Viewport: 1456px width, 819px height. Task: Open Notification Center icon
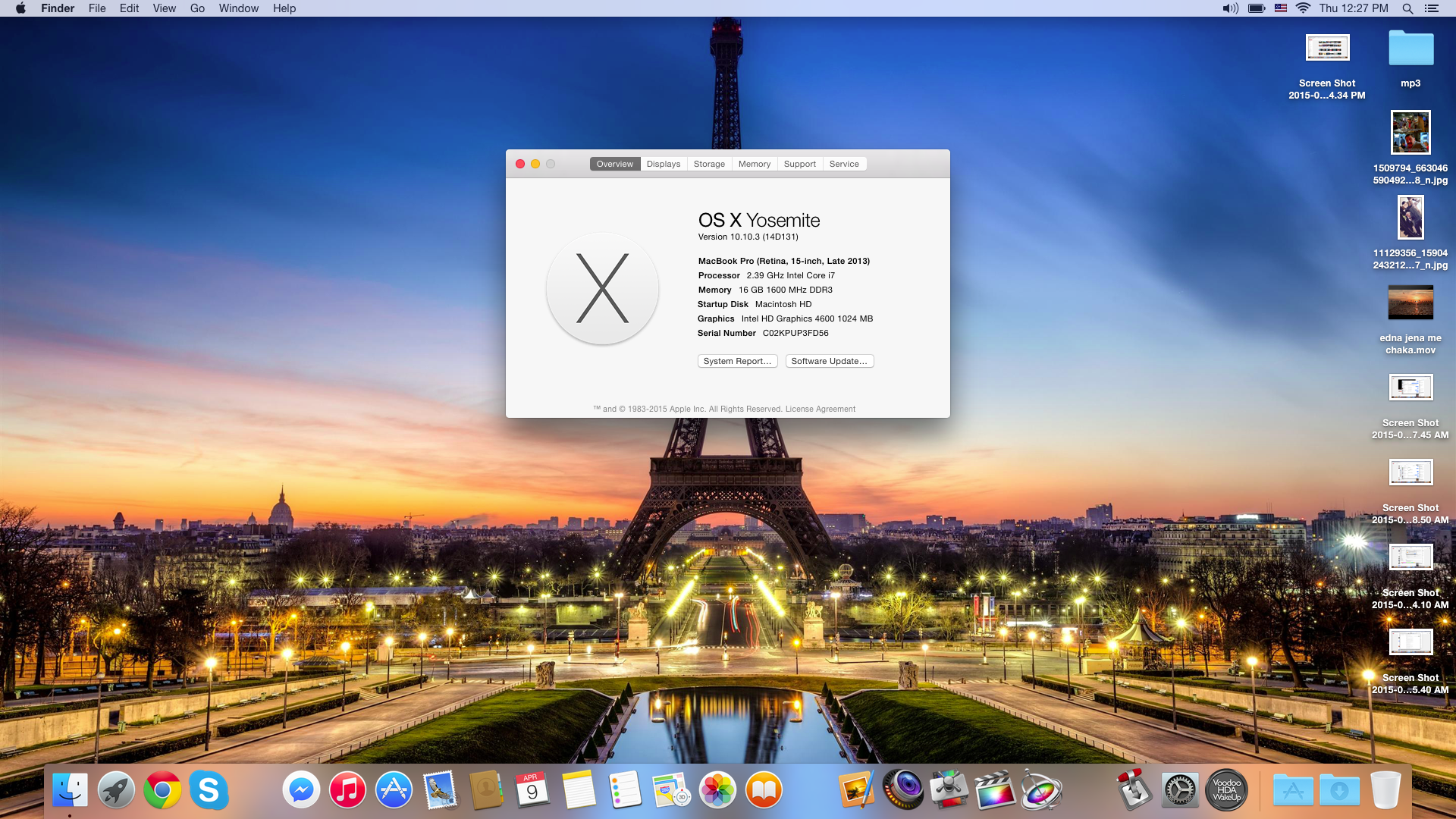point(1432,8)
